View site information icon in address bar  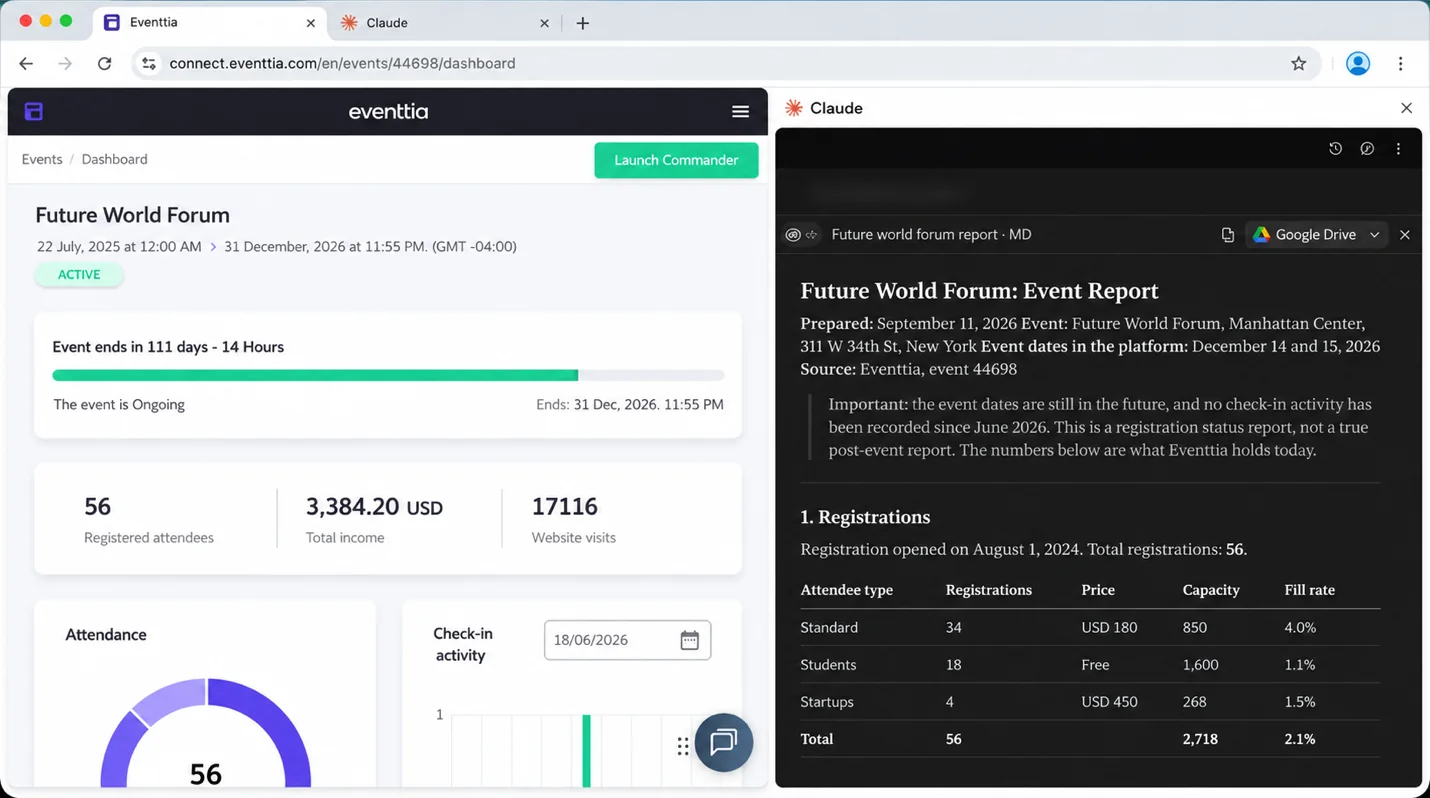tap(149, 63)
